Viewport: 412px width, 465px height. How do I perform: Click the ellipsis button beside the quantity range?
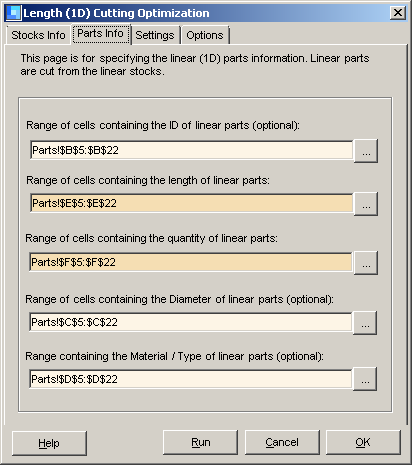click(x=366, y=263)
